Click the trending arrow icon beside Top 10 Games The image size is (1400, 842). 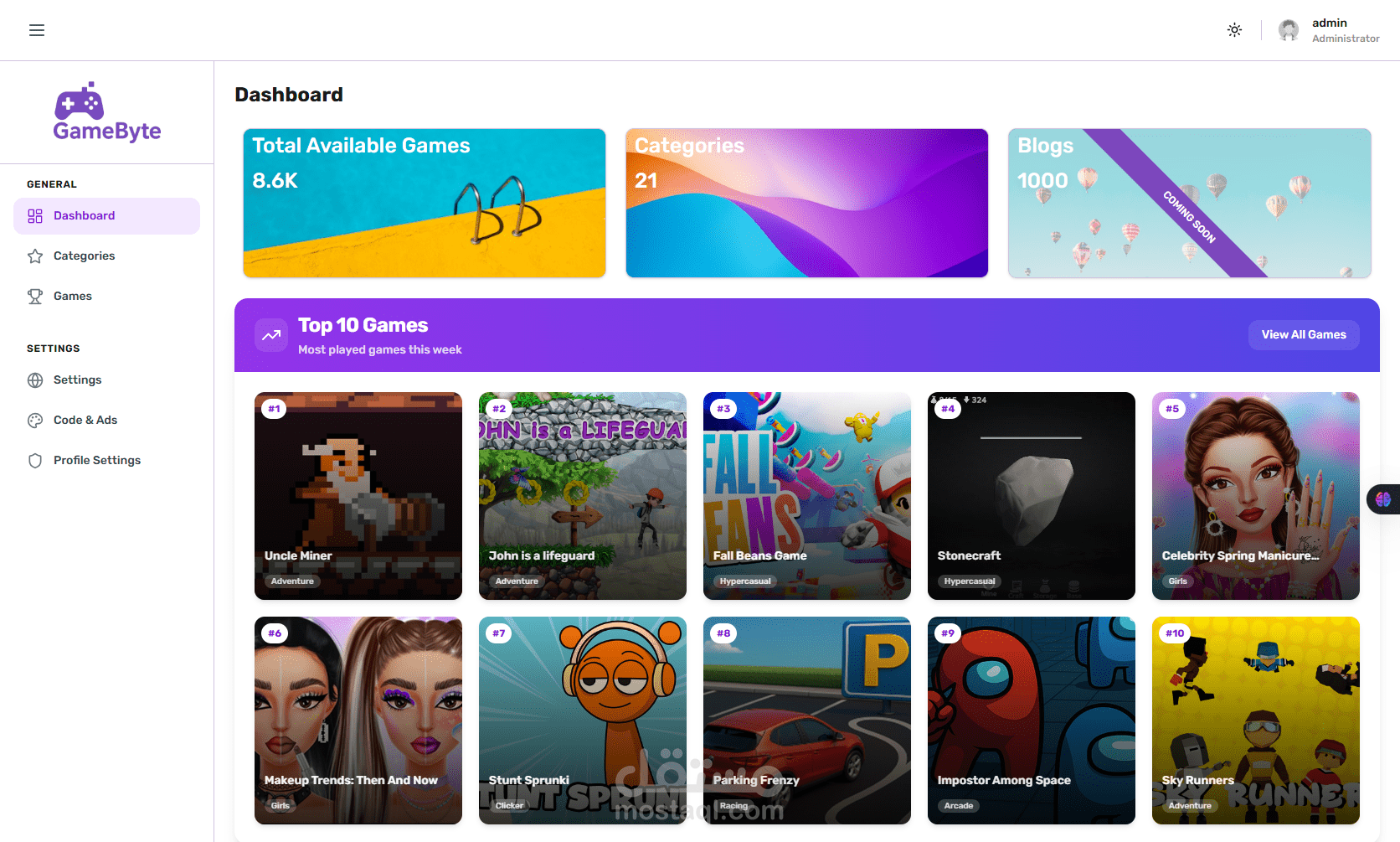click(271, 335)
